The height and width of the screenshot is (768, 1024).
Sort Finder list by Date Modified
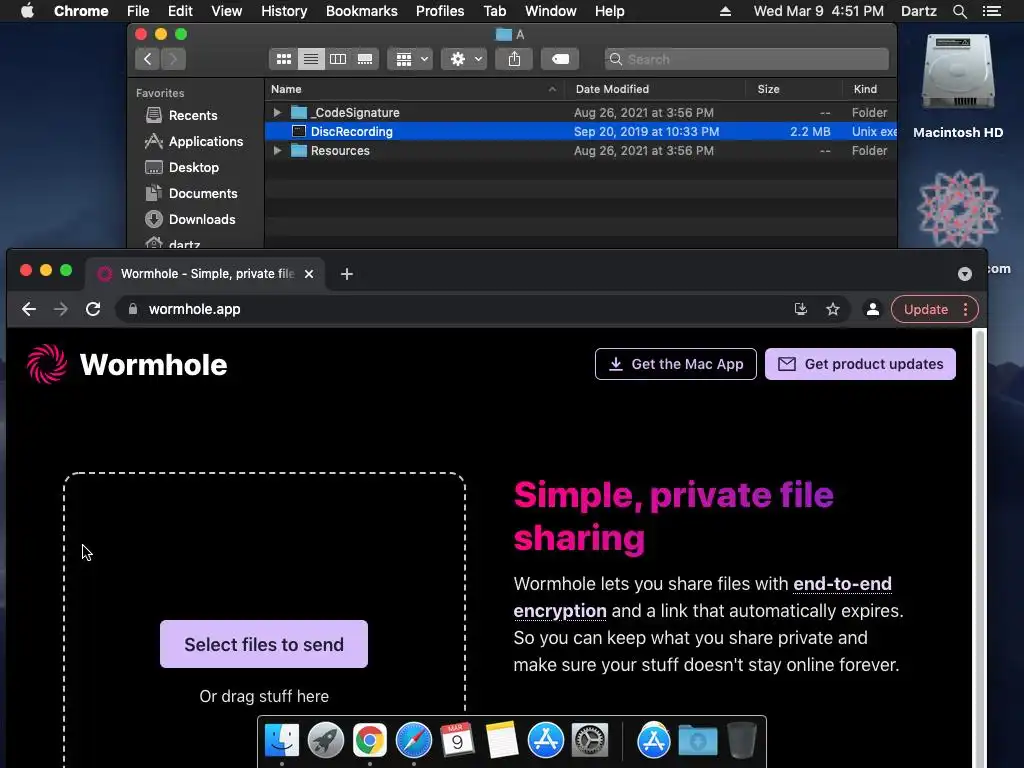click(656, 89)
